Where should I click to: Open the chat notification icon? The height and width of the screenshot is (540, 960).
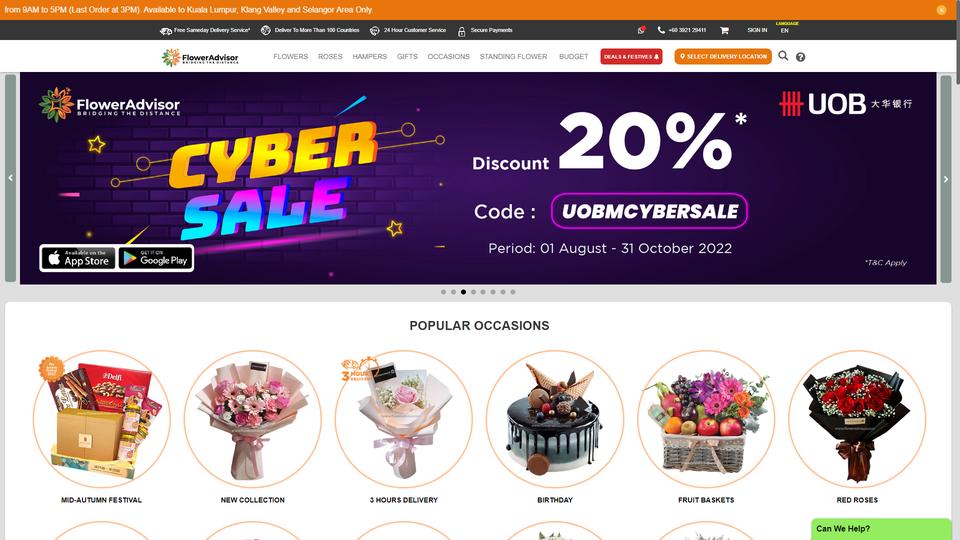641,30
